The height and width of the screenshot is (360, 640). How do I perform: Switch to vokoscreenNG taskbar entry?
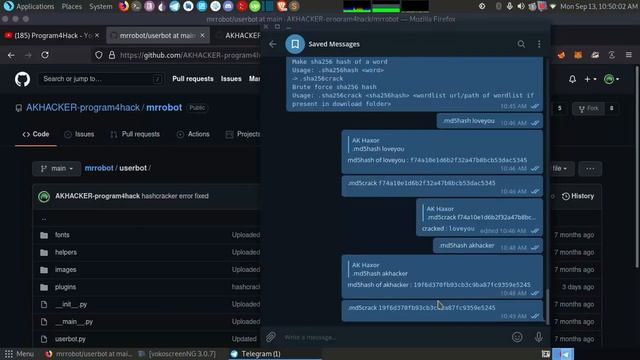tap(177, 354)
